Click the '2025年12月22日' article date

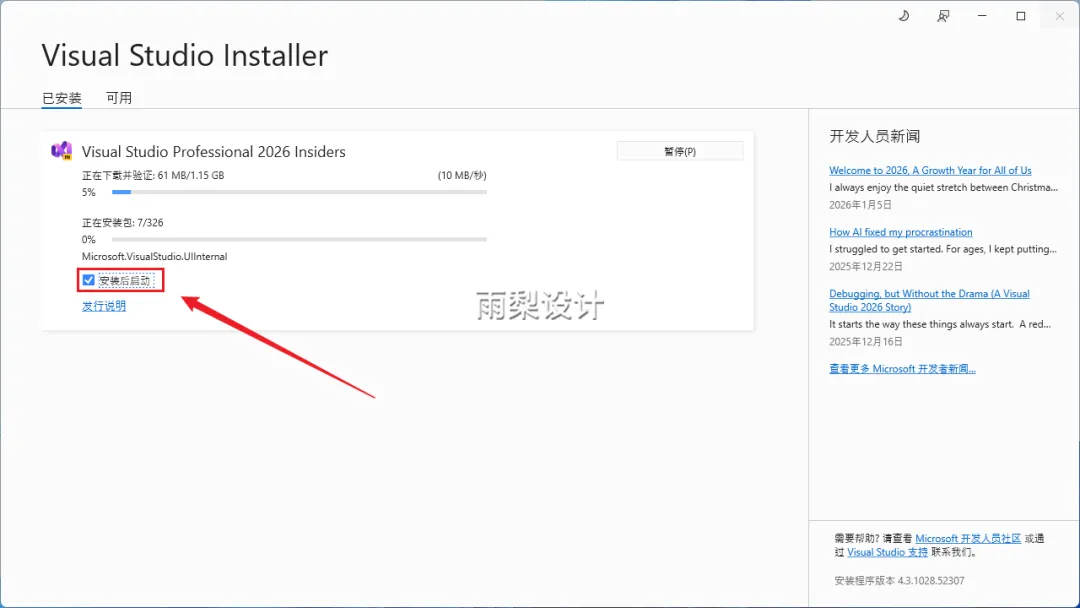pyautogui.click(x=866, y=266)
